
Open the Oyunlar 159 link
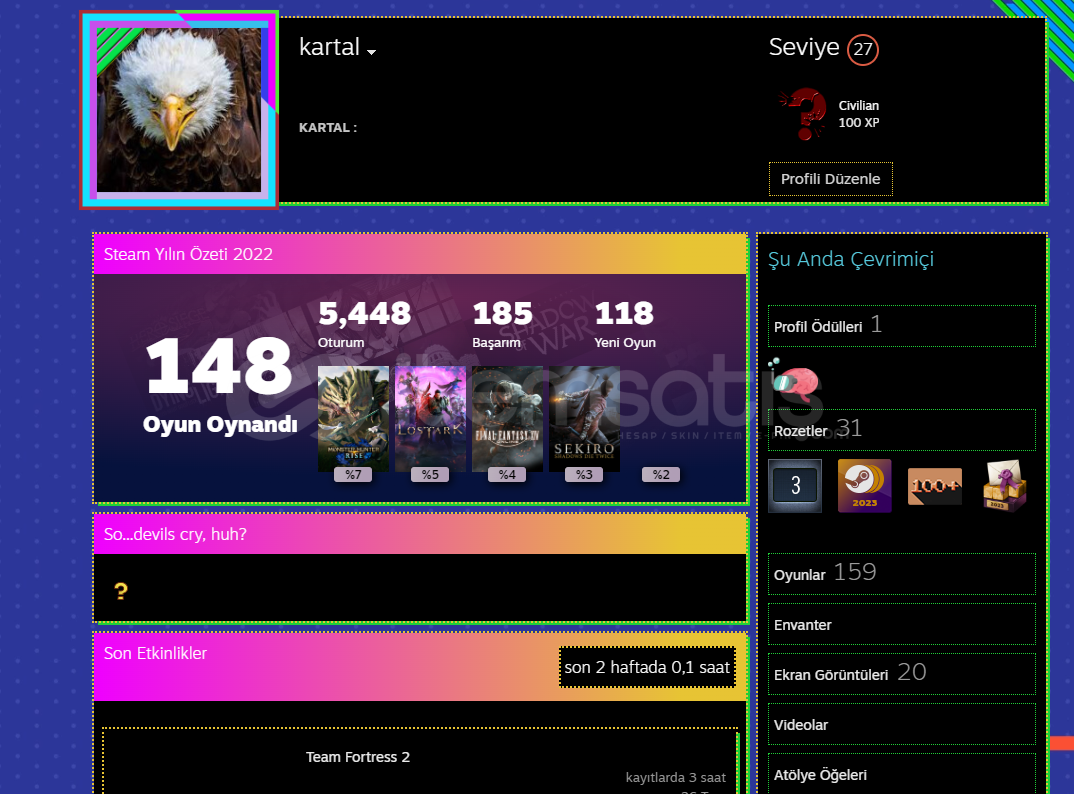901,574
